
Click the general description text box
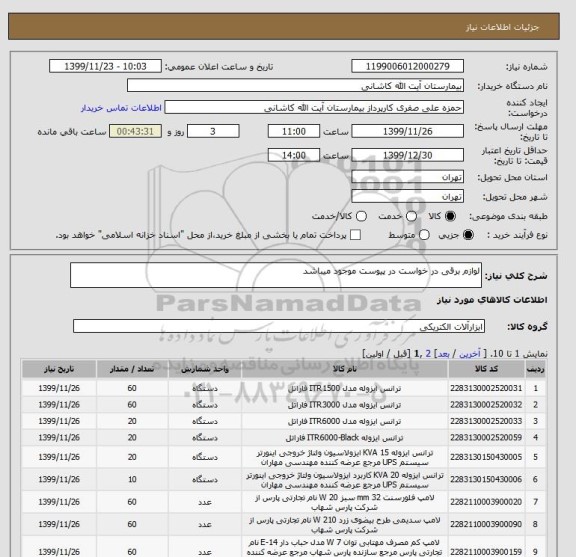276,275
